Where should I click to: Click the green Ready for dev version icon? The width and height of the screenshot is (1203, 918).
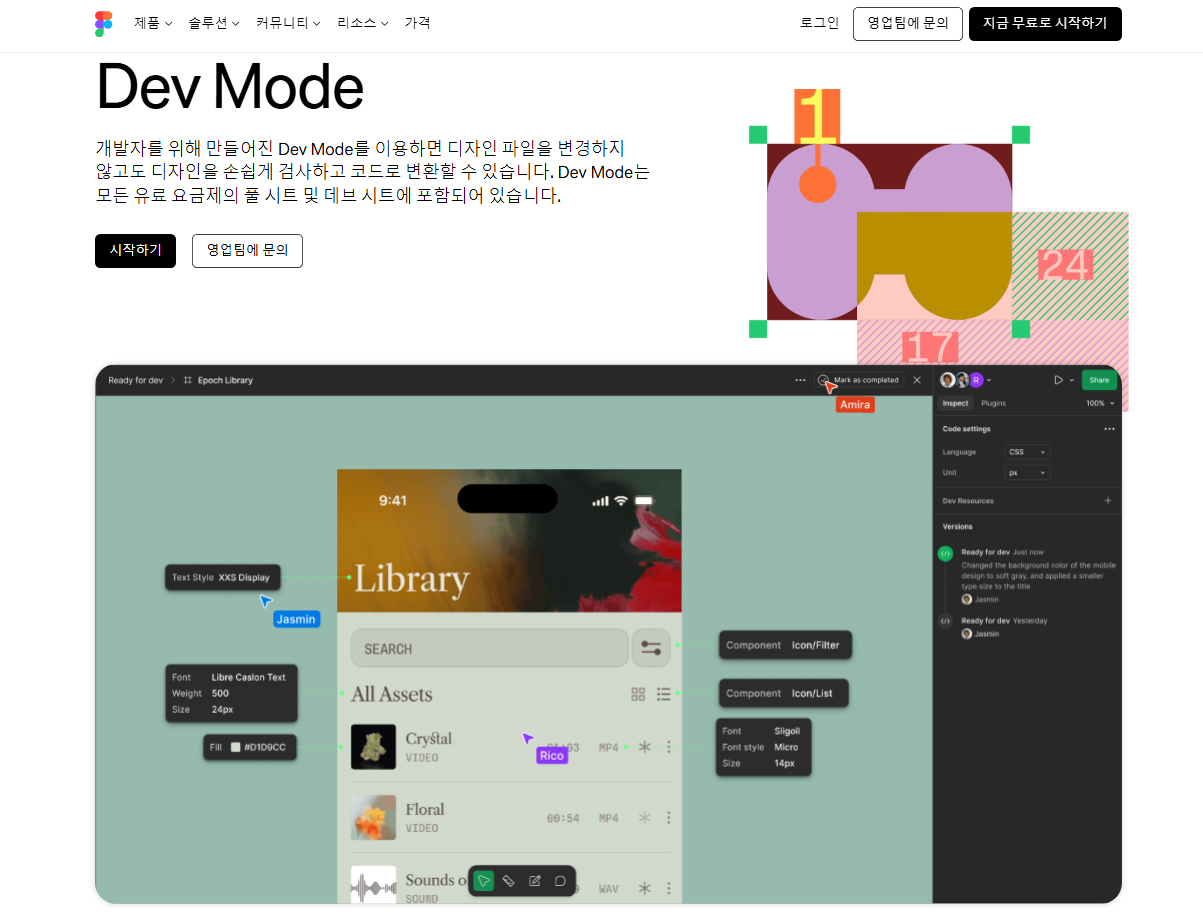click(945, 553)
